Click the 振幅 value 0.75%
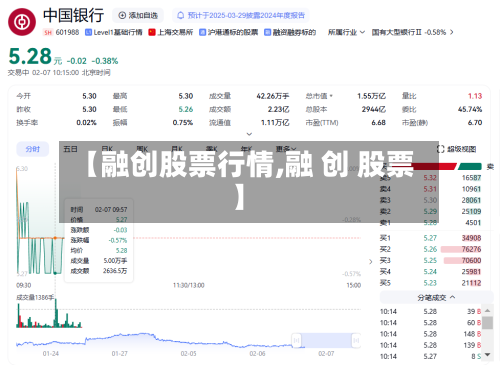Screen dimensions: 500x365 click(x=183, y=123)
